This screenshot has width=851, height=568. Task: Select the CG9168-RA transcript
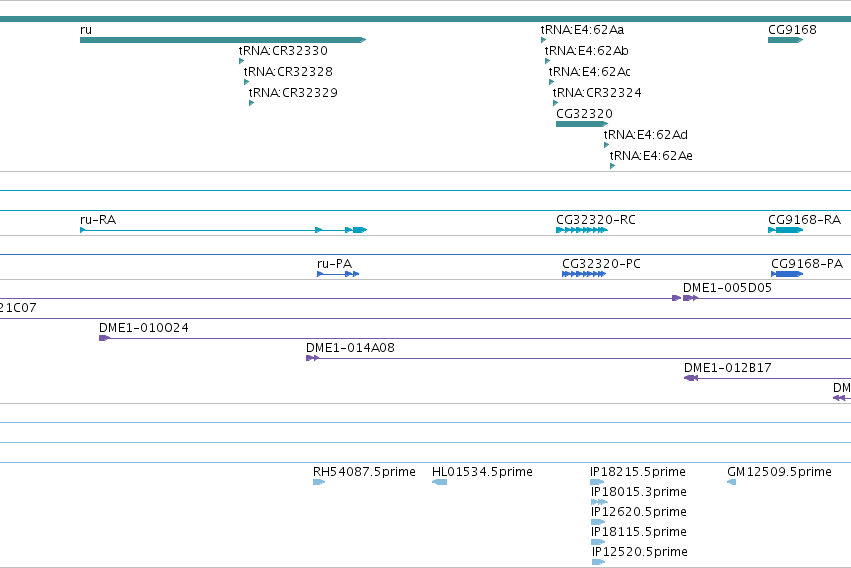click(x=785, y=230)
